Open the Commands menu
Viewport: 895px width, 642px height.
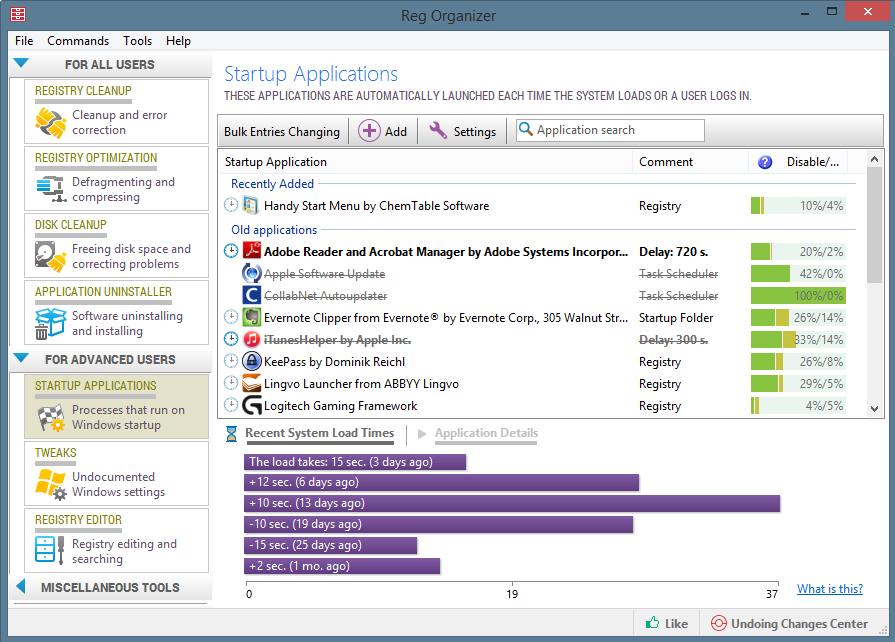78,41
